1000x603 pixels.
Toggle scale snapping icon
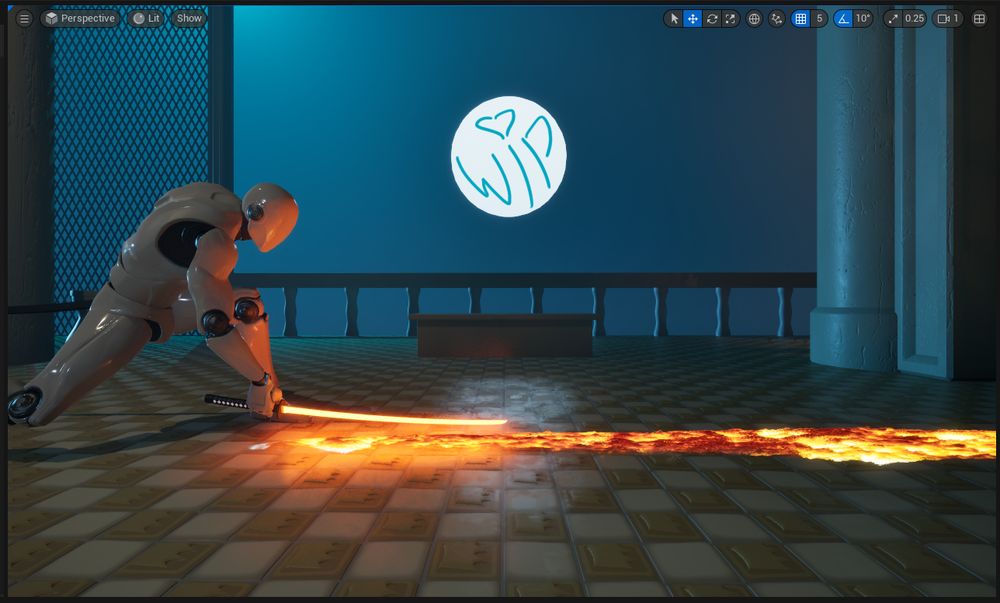[x=893, y=18]
